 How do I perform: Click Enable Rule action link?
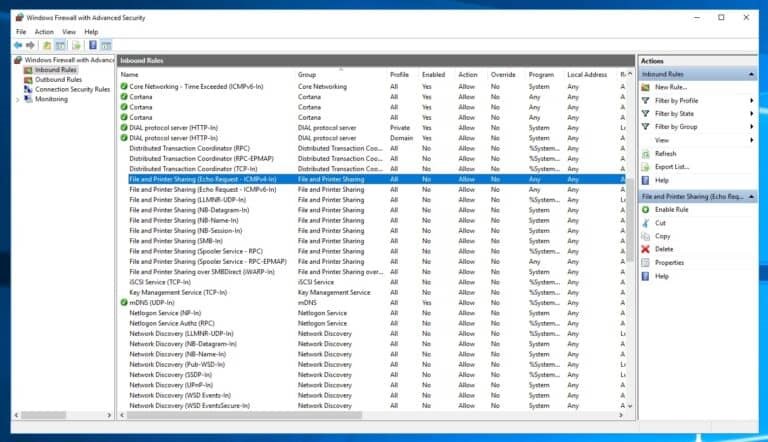672,210
